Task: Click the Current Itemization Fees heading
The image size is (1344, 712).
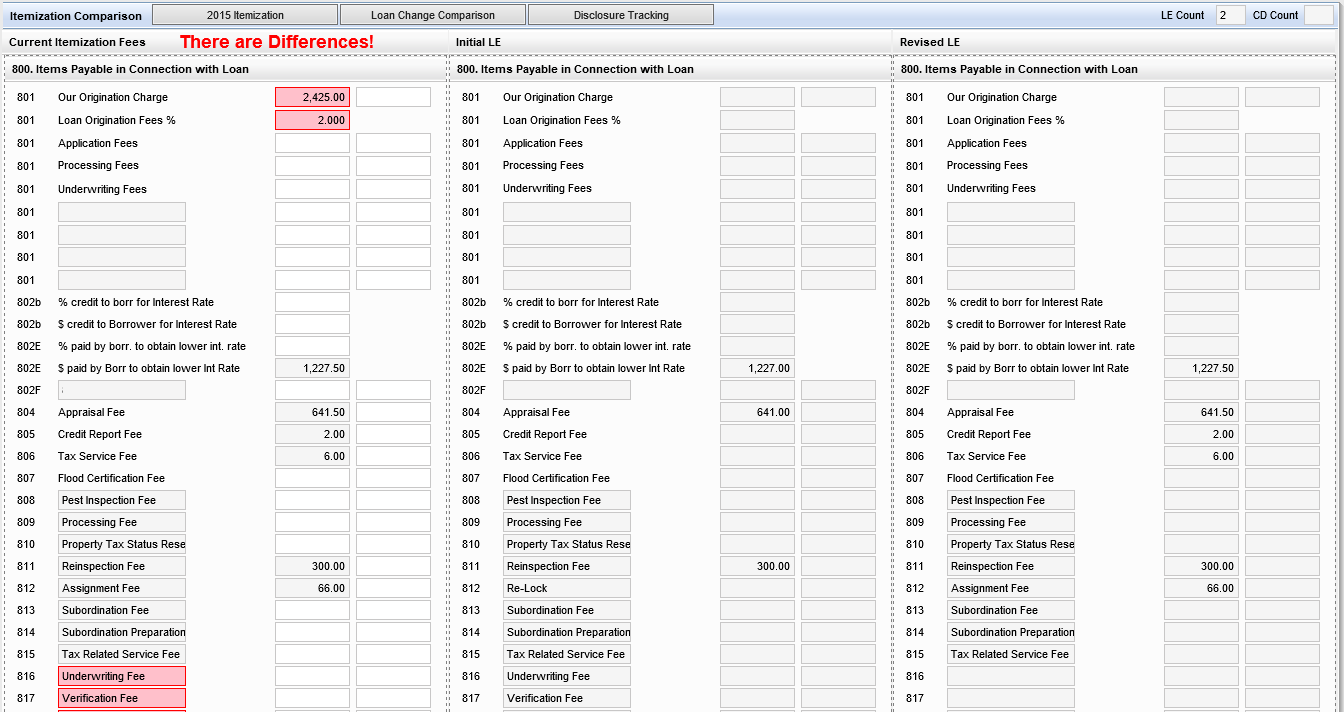Action: (77, 42)
